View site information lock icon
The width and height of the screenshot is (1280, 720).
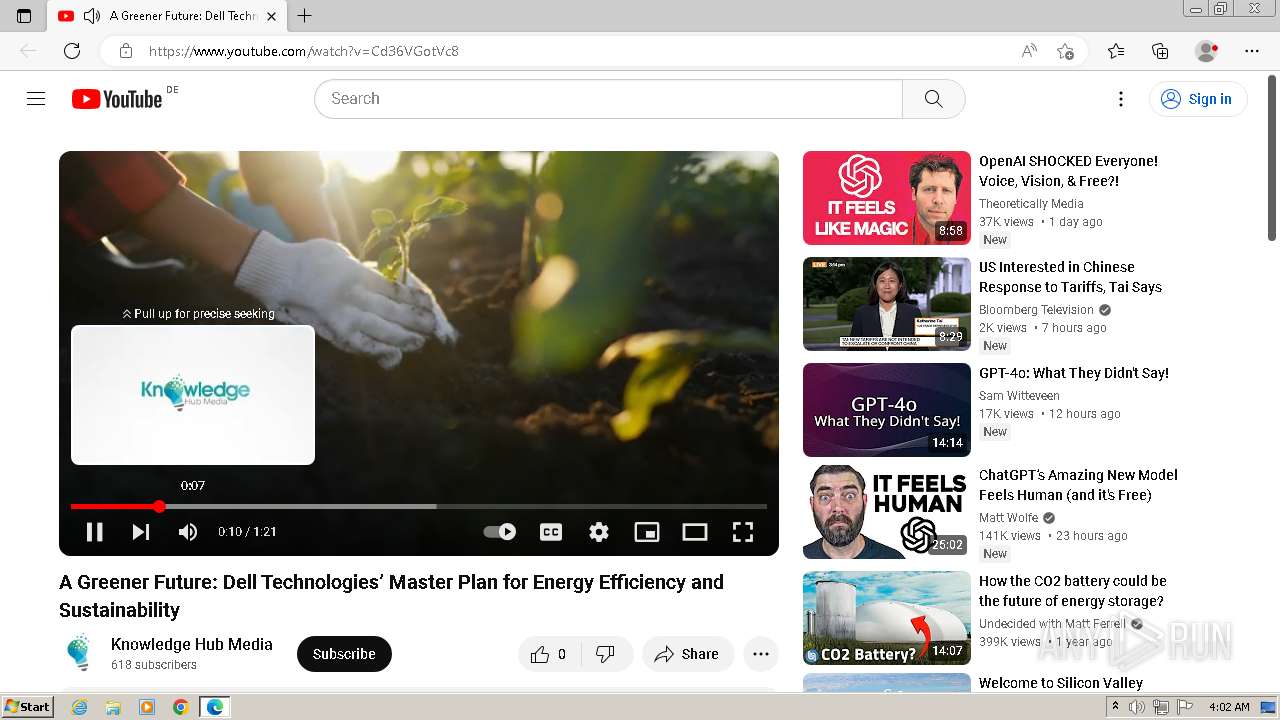(126, 51)
